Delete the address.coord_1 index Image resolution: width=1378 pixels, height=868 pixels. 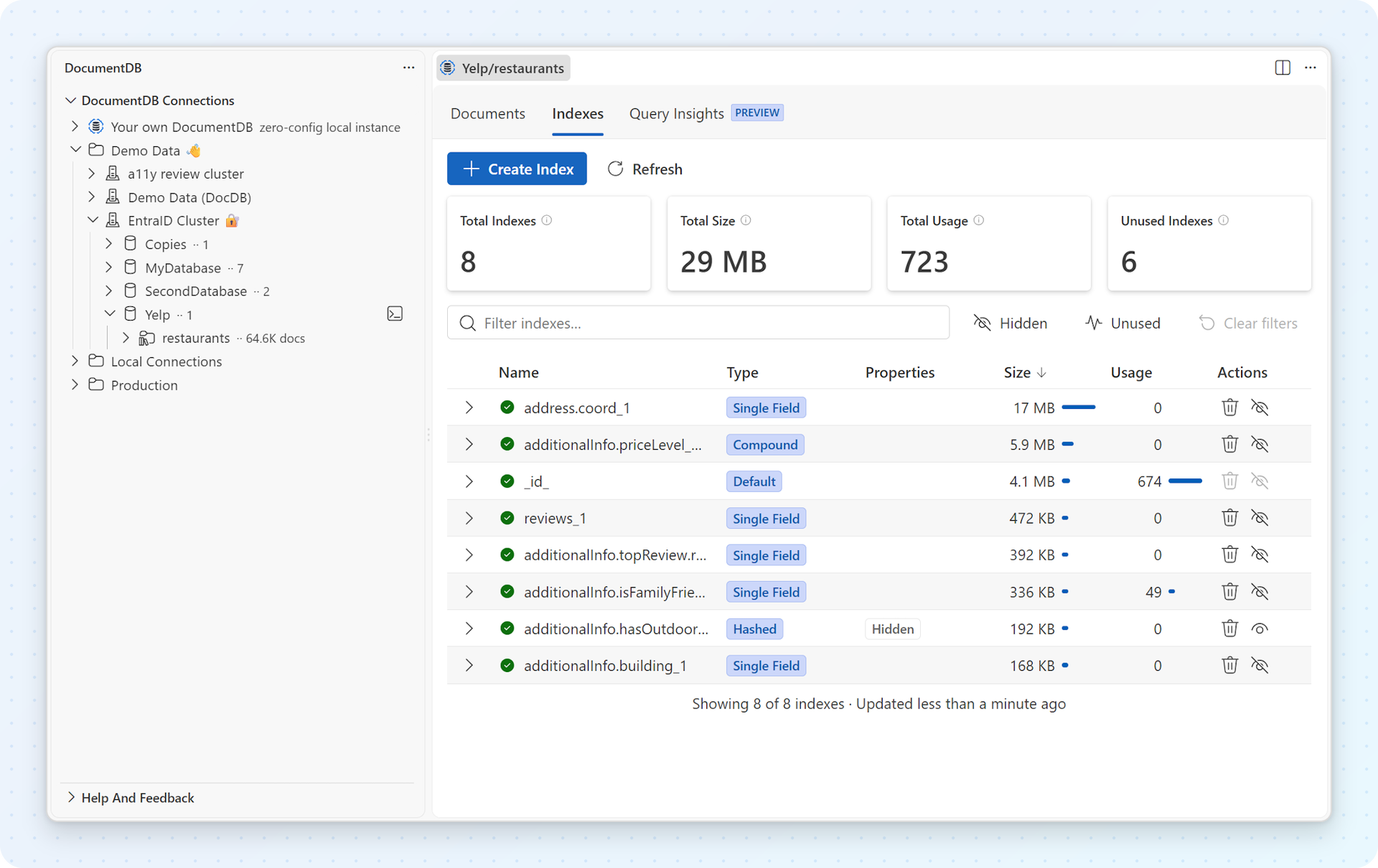coord(1229,407)
